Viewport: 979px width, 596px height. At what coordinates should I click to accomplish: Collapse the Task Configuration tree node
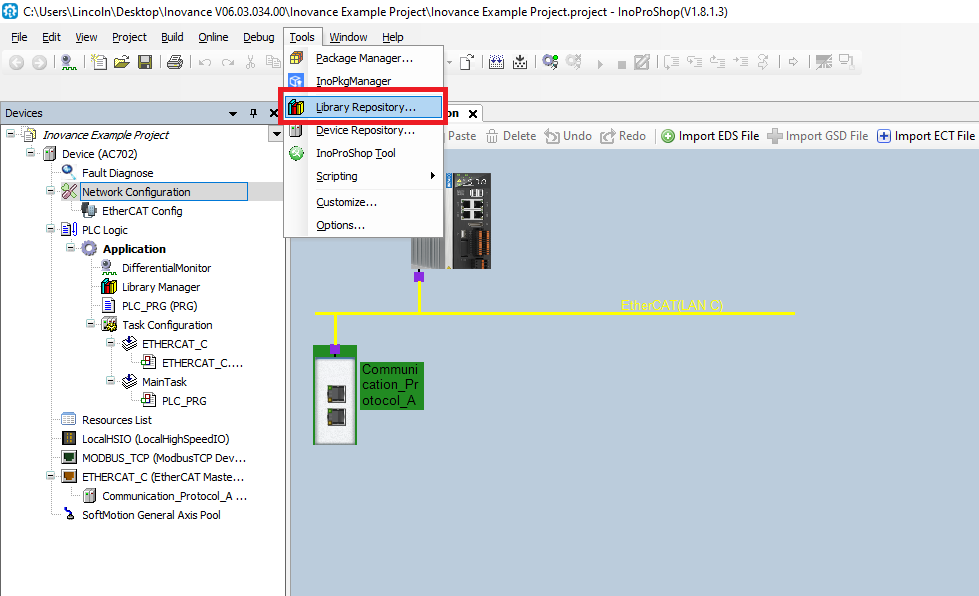(91, 325)
